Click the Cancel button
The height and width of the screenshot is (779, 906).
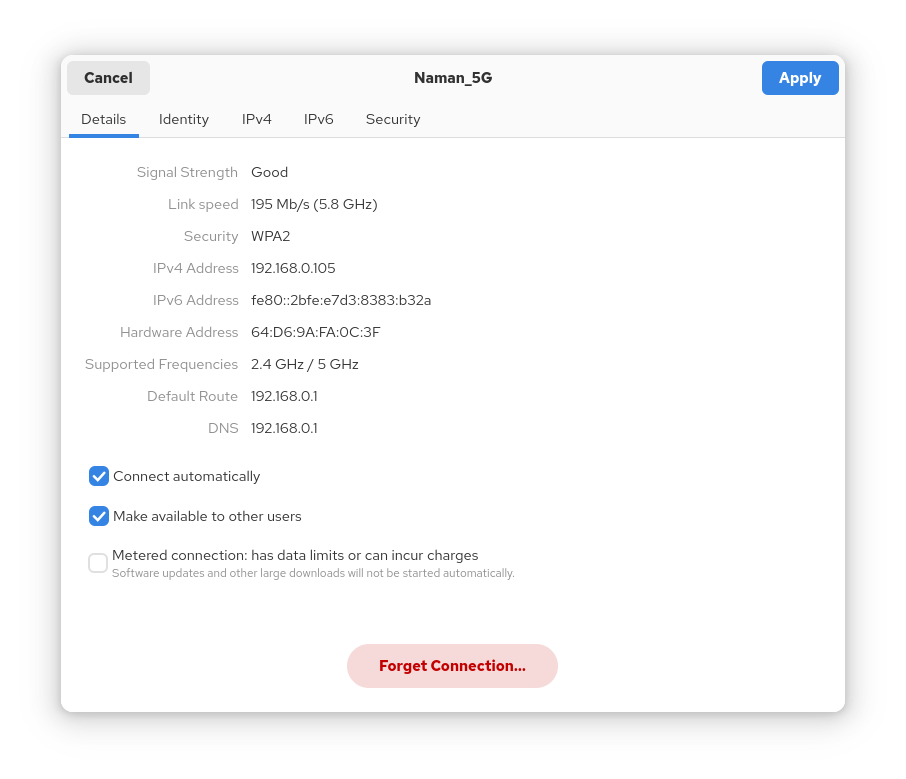(x=108, y=78)
